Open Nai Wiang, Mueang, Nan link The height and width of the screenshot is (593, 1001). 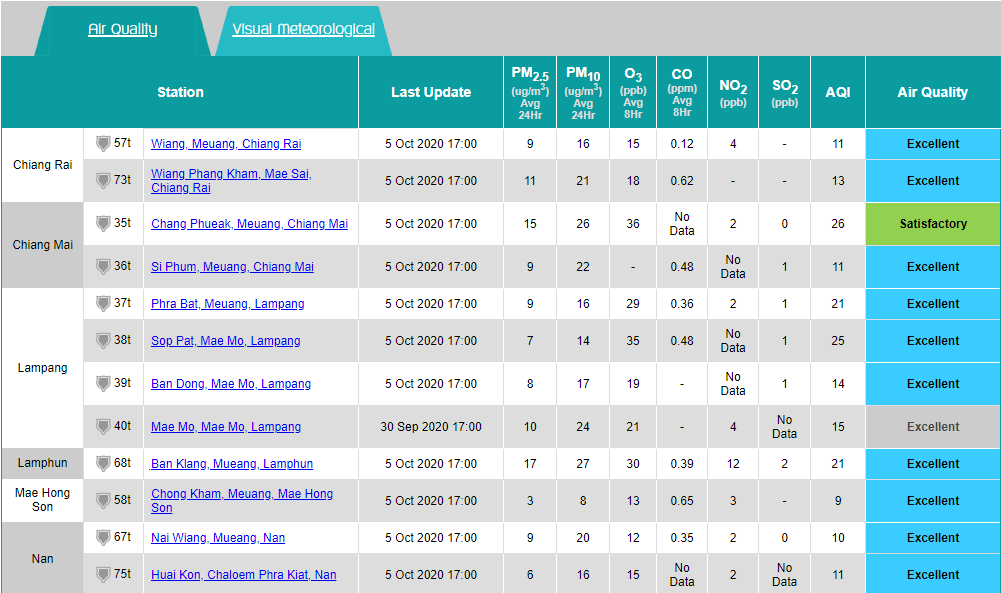point(218,537)
